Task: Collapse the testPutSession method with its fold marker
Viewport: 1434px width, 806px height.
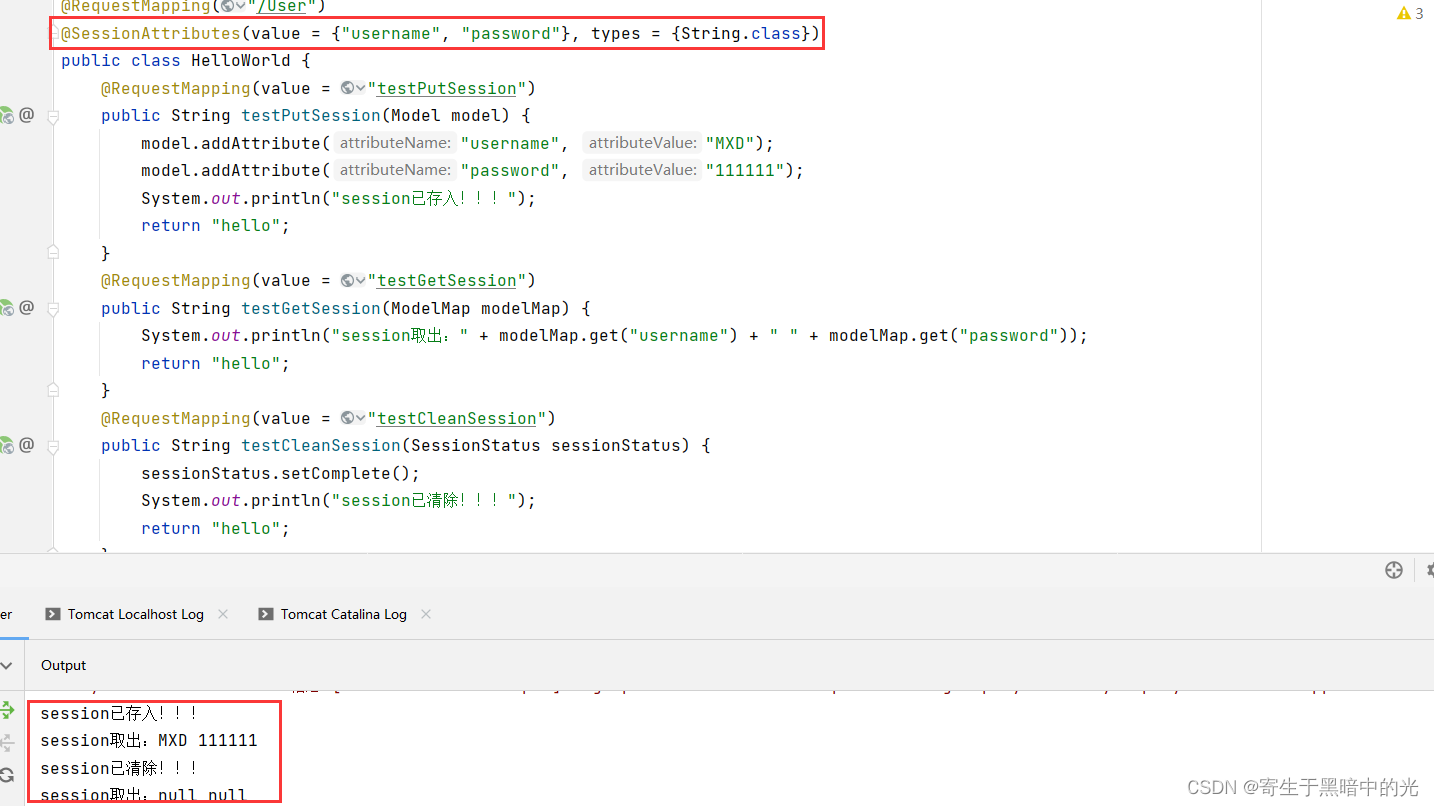Action: coord(53,116)
